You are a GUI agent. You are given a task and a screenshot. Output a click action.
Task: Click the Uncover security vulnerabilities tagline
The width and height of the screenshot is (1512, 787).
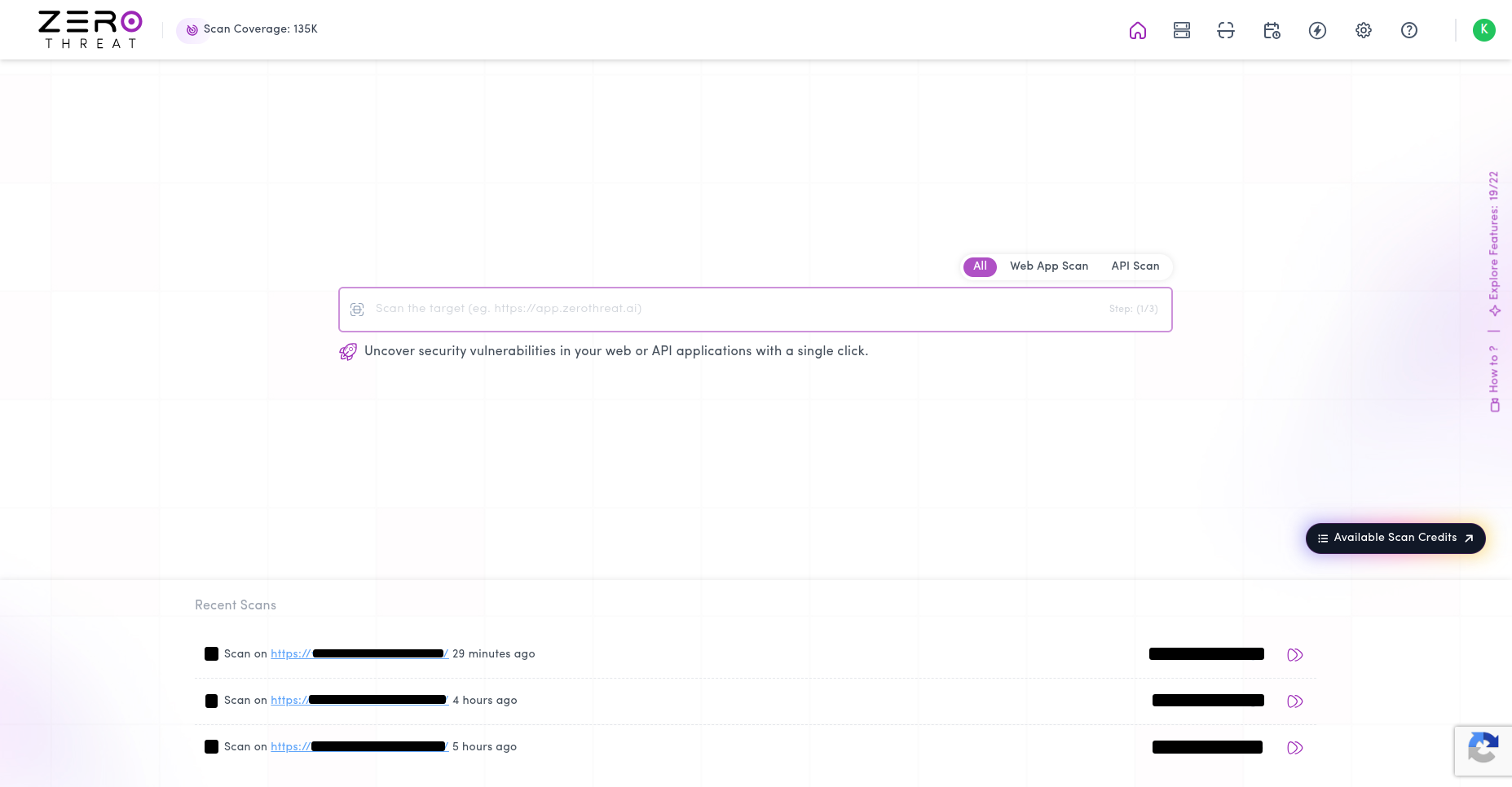point(616,351)
